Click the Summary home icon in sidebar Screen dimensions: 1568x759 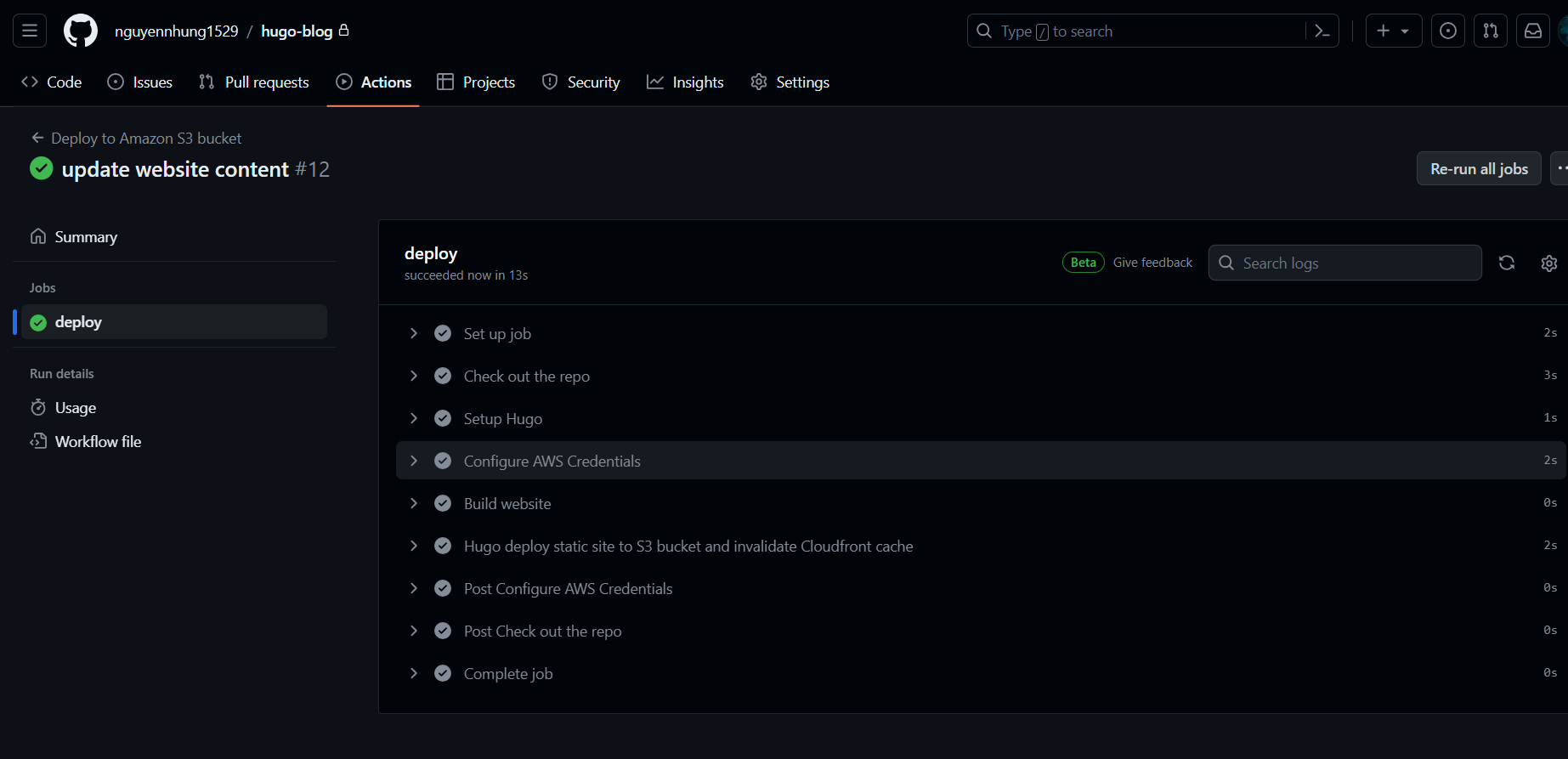click(x=38, y=236)
